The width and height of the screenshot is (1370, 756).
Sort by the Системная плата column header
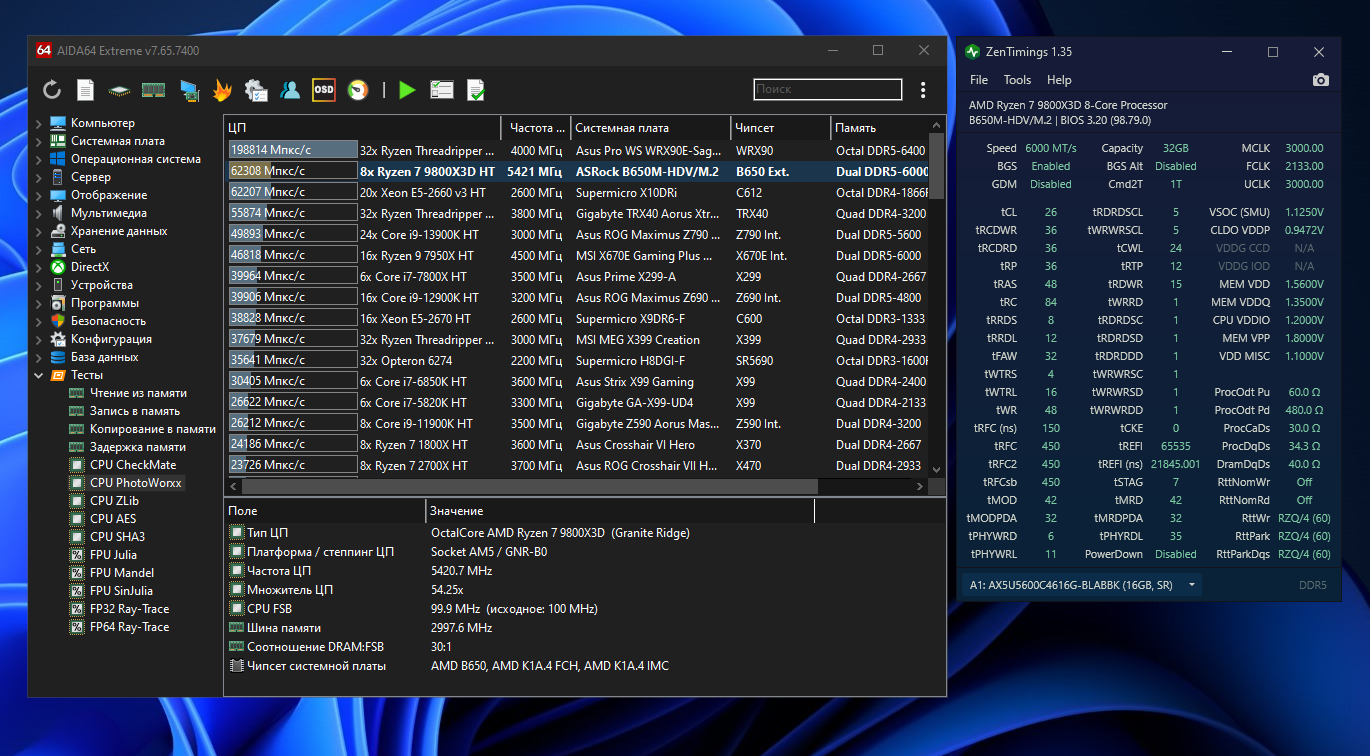coord(650,128)
